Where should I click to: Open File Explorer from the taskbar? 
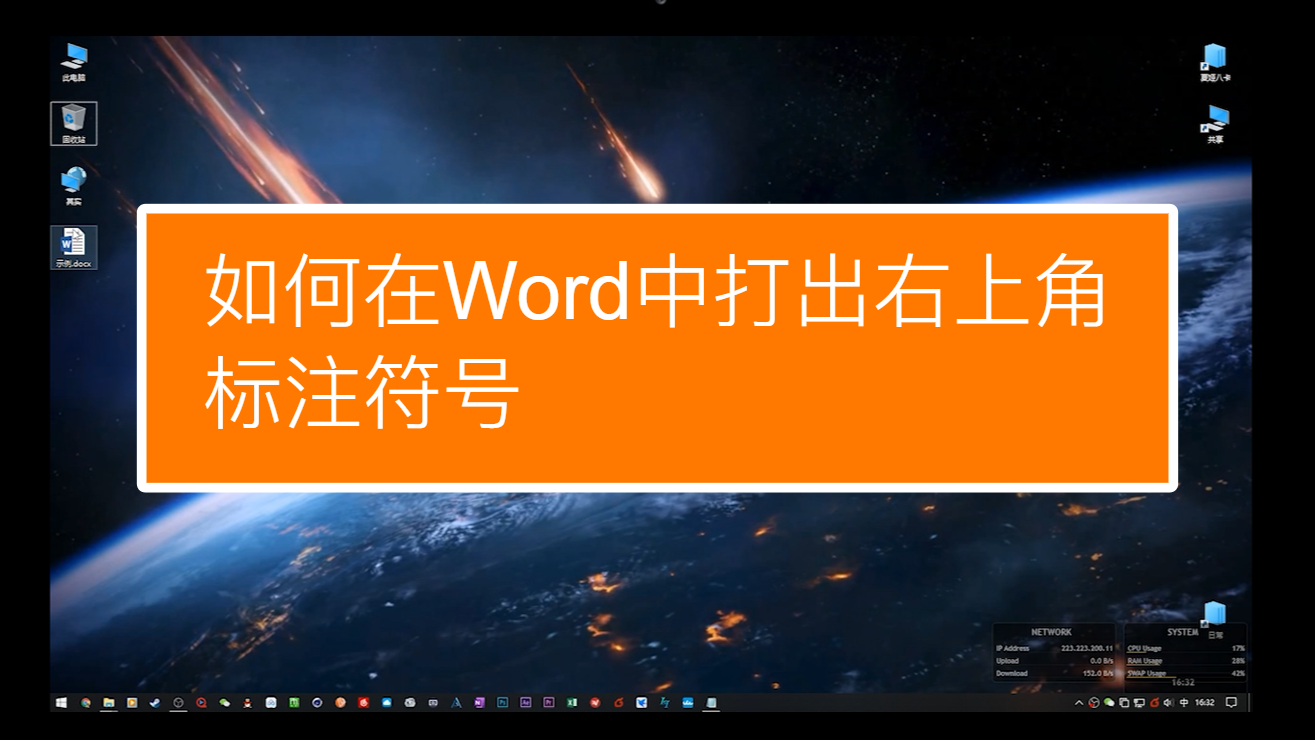click(108, 703)
